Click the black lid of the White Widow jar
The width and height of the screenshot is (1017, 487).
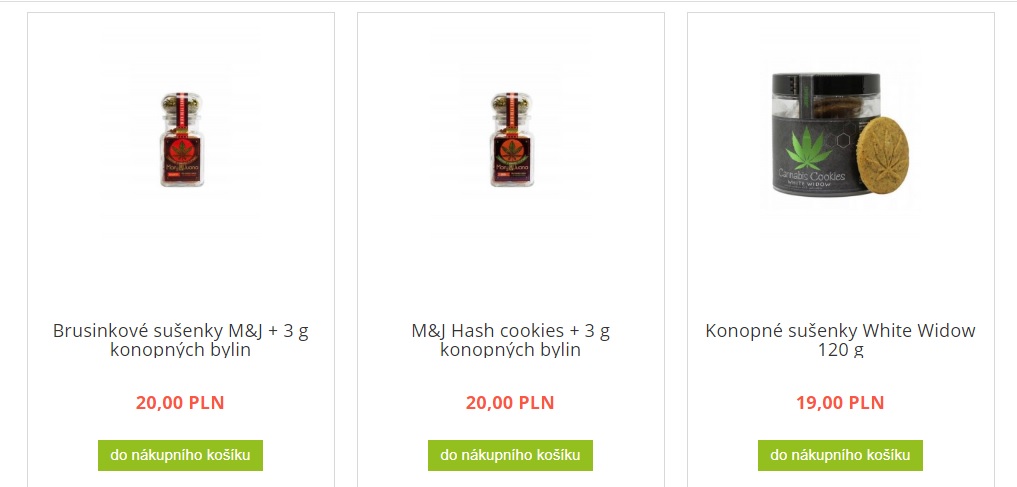[x=826, y=85]
